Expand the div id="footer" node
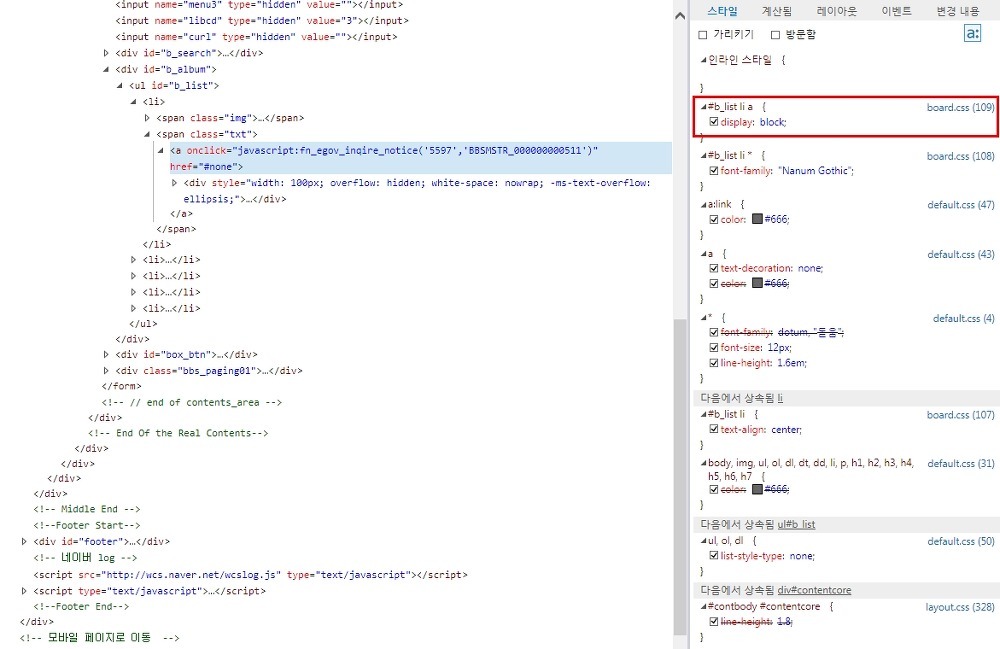The width and height of the screenshot is (1000, 649). pyautogui.click(x=24, y=541)
